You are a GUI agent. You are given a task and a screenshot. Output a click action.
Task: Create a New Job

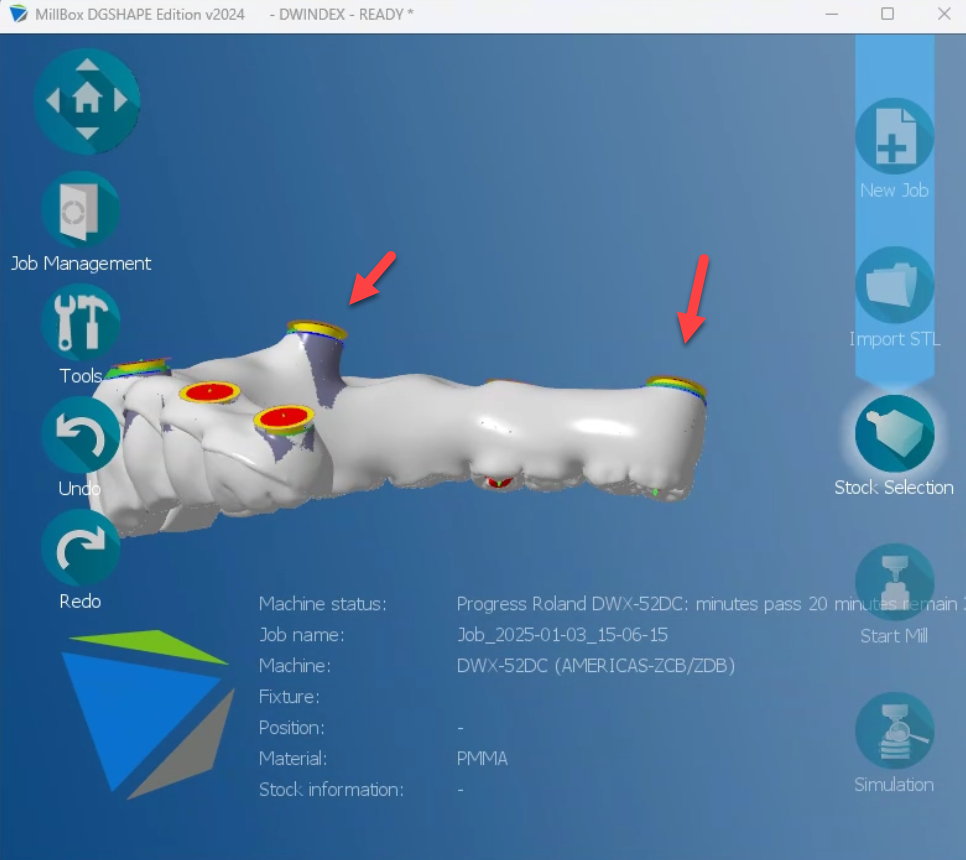(x=895, y=136)
